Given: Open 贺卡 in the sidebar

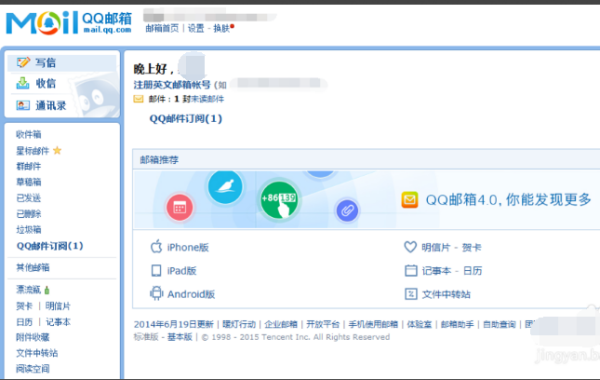Looking at the screenshot, I should tap(24, 306).
